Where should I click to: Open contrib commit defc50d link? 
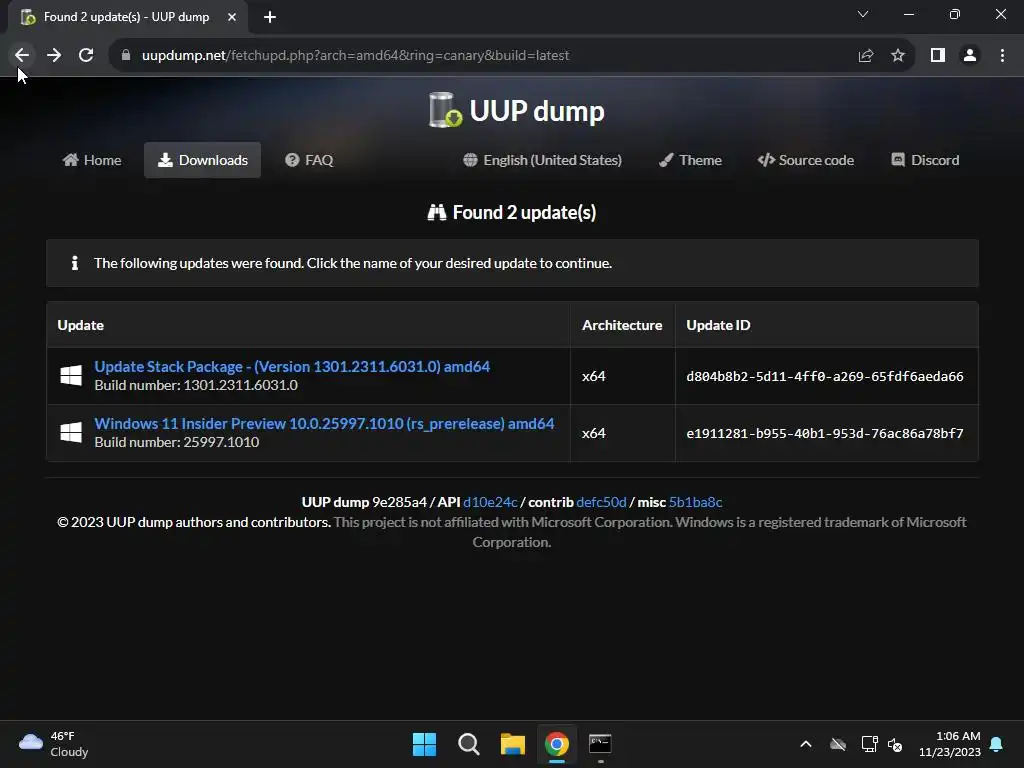pyautogui.click(x=601, y=502)
